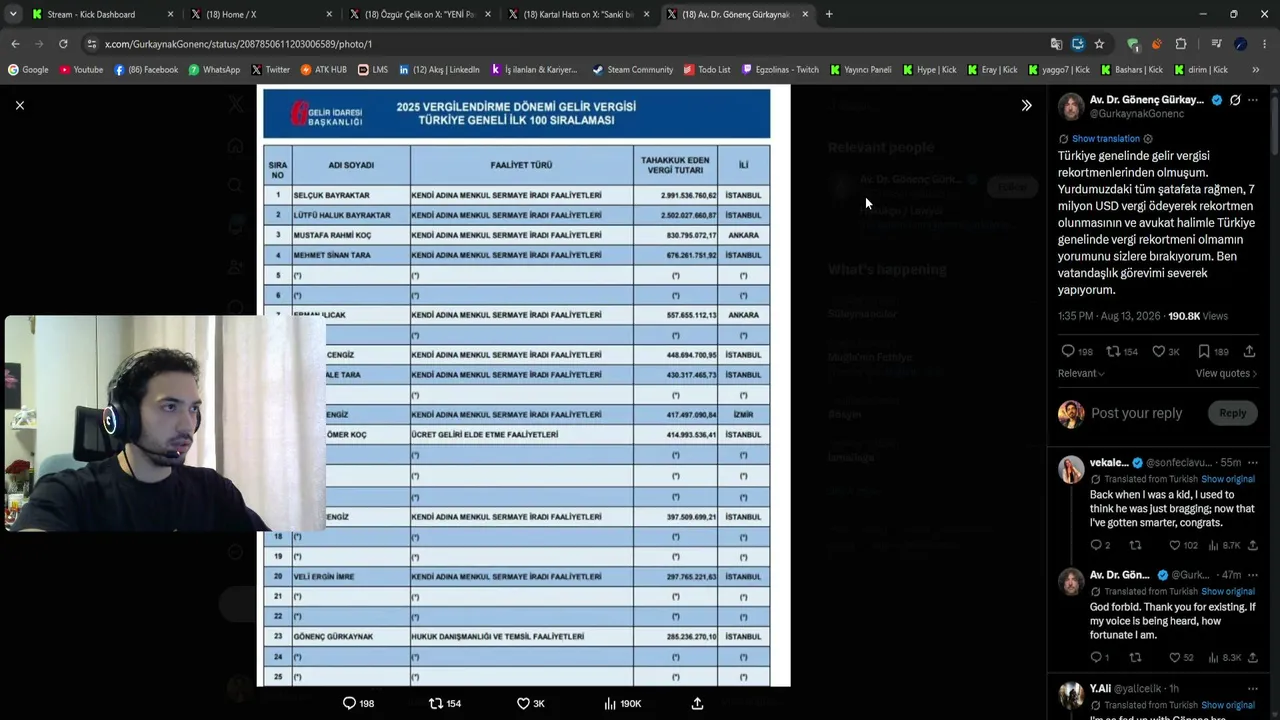Show more bookmarks overflow chevron
Viewport: 1280px width, 720px height.
click(1256, 70)
